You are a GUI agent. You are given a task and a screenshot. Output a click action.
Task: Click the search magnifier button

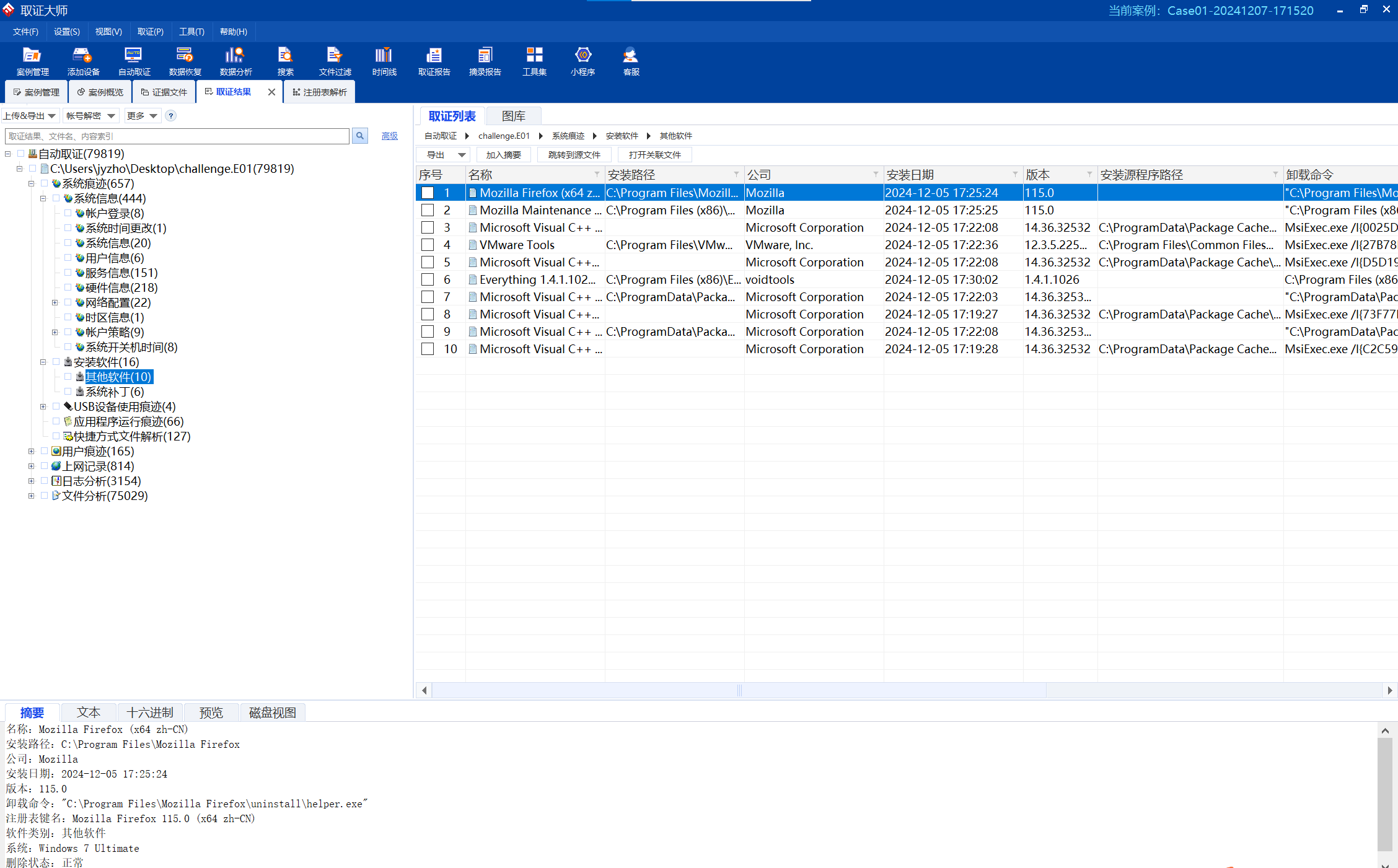point(360,136)
